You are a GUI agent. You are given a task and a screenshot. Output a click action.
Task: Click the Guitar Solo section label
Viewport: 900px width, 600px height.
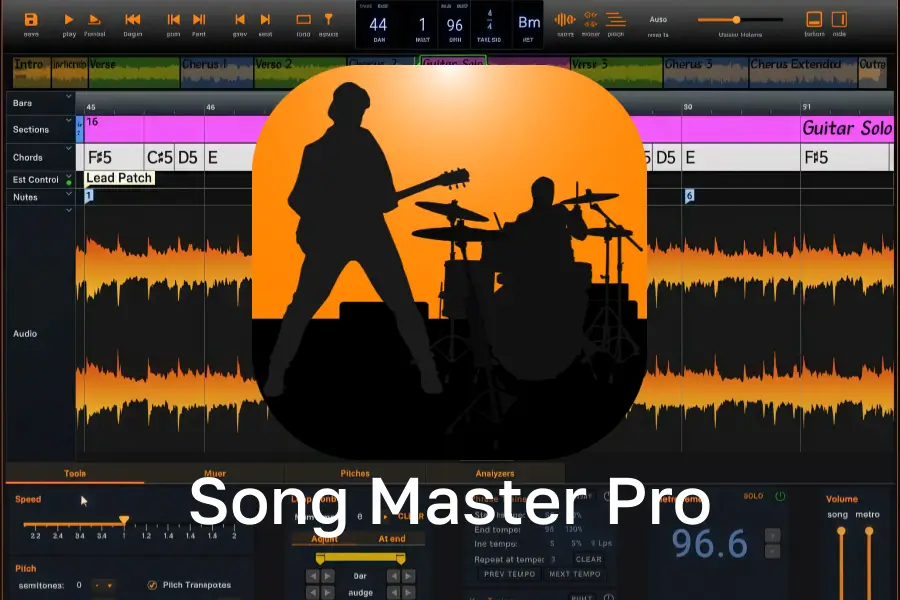tap(847, 128)
